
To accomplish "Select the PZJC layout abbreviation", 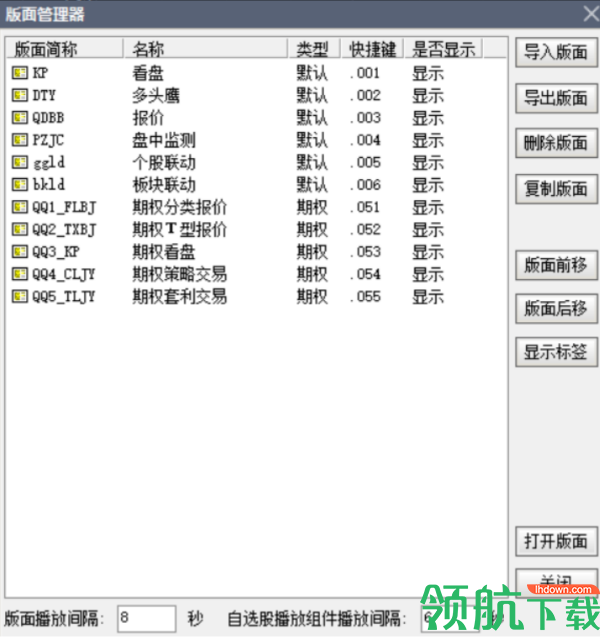I will pos(48,140).
